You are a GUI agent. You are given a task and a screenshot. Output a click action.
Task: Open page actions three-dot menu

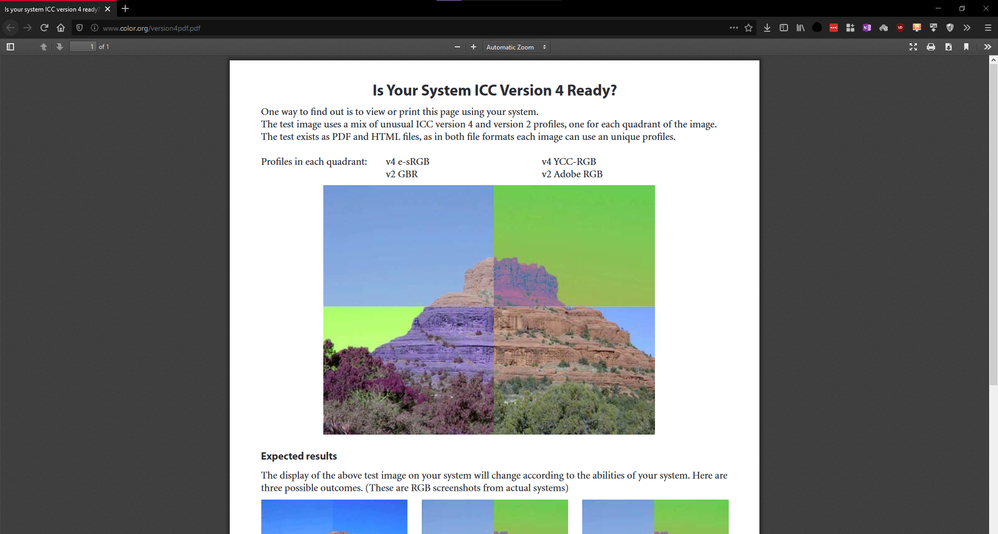click(x=734, y=28)
